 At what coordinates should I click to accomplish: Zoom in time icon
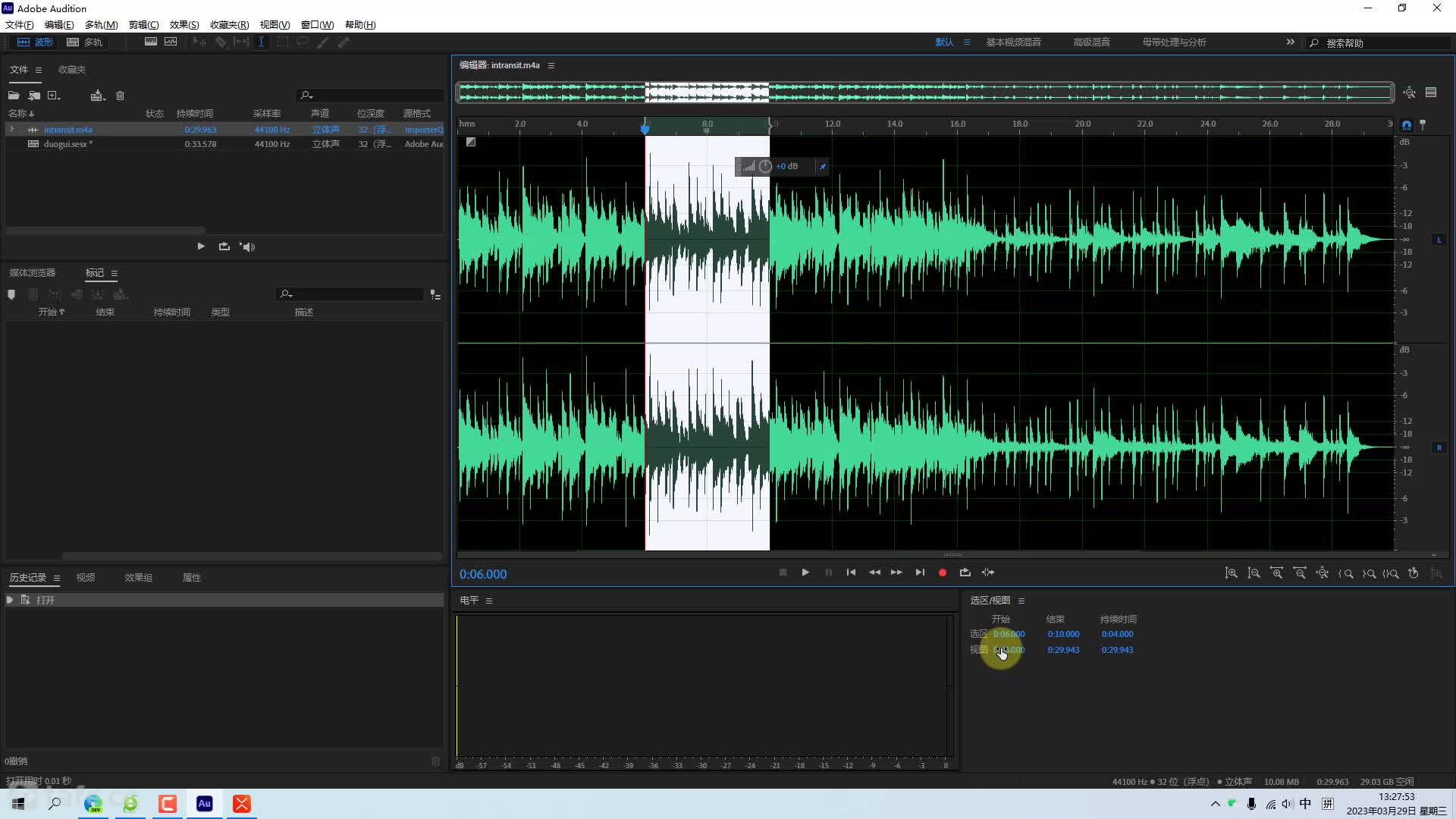1277,573
